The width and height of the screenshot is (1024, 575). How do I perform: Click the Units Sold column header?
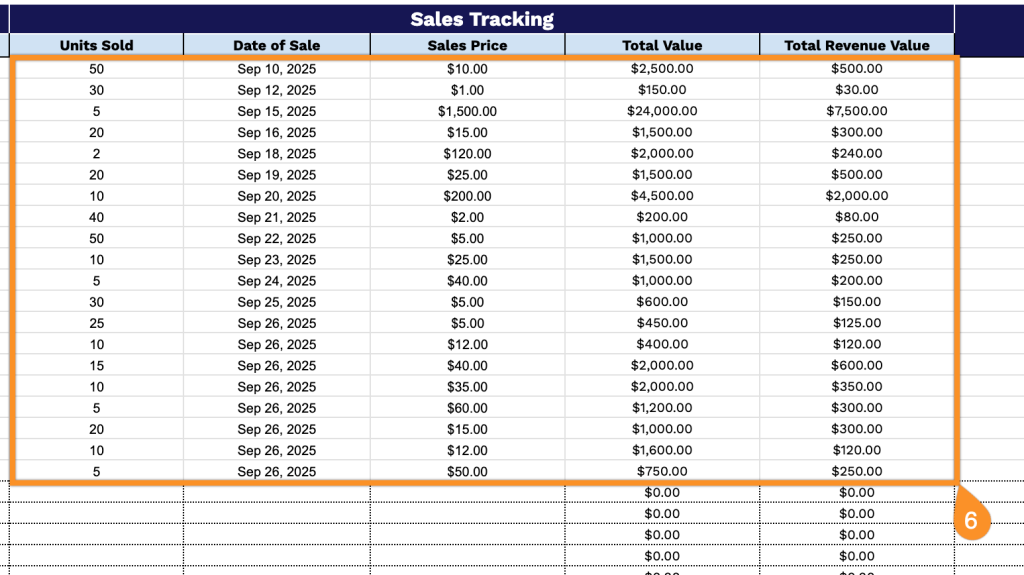tap(96, 45)
